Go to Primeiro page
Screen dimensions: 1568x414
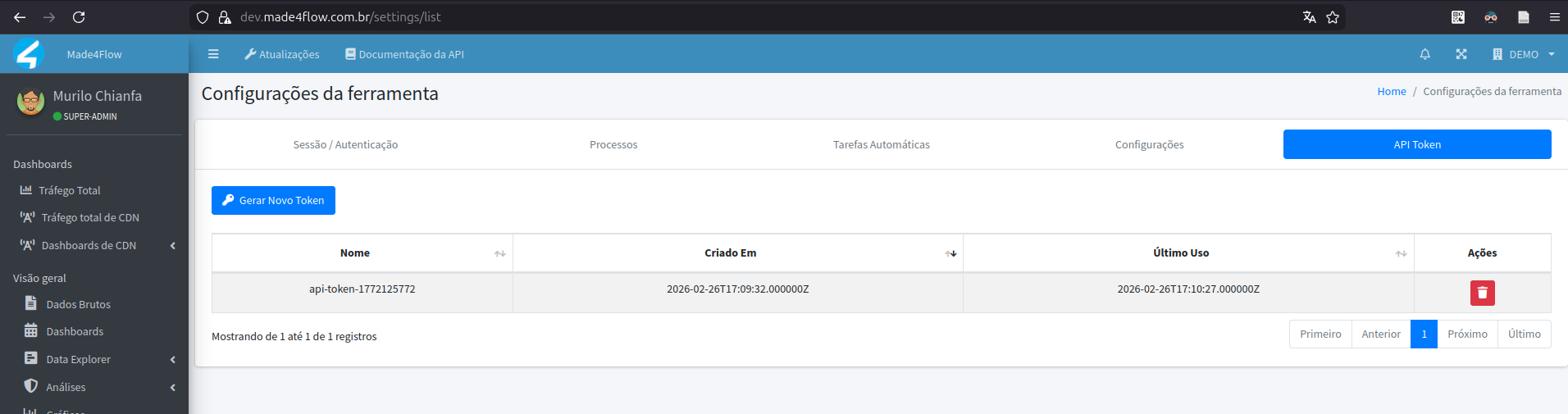(1320, 334)
